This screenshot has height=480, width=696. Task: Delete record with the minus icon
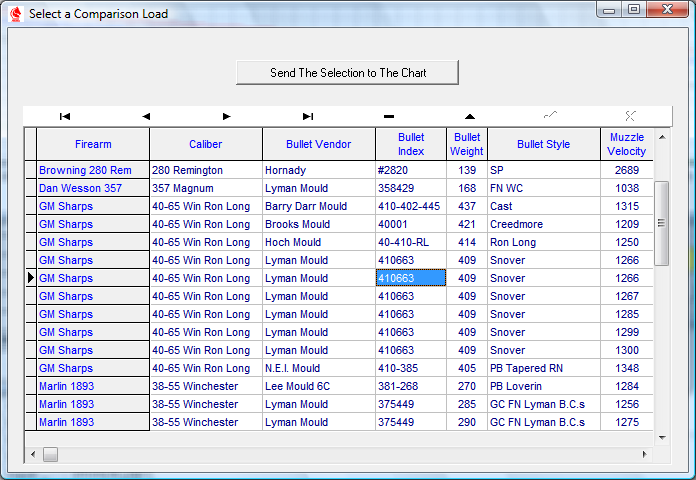coord(389,116)
